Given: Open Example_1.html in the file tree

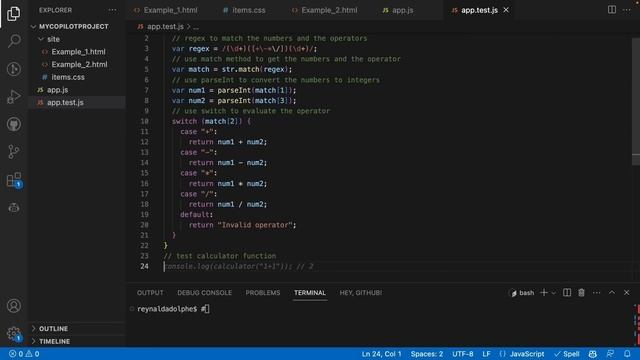Looking at the screenshot, I should (78, 52).
